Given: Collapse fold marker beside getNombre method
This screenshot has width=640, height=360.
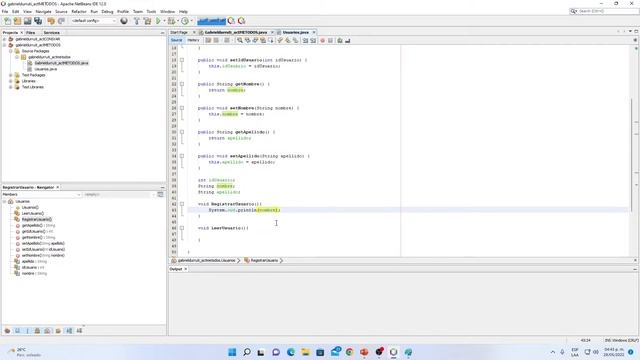Looking at the screenshot, I should pos(182,84).
